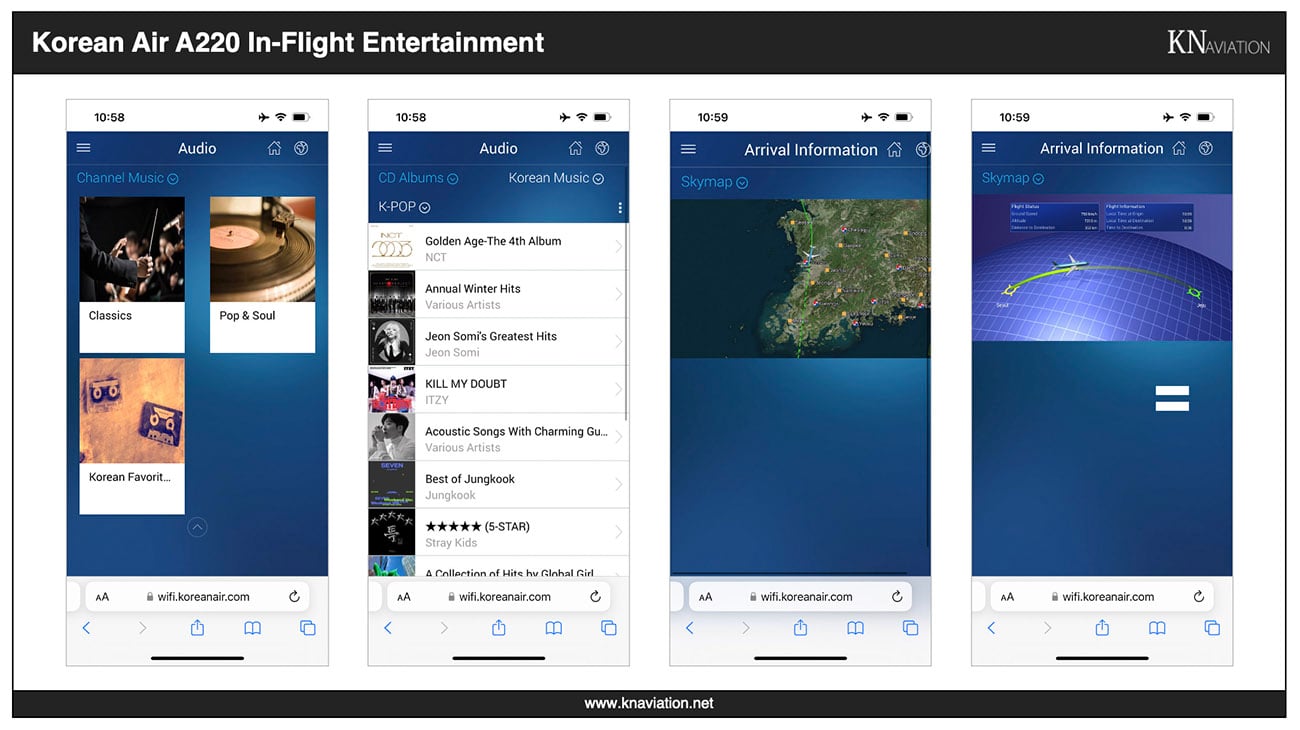Open hamburger menu in first phone's Channel Music screen
This screenshot has width=1300, height=730.
(84, 148)
